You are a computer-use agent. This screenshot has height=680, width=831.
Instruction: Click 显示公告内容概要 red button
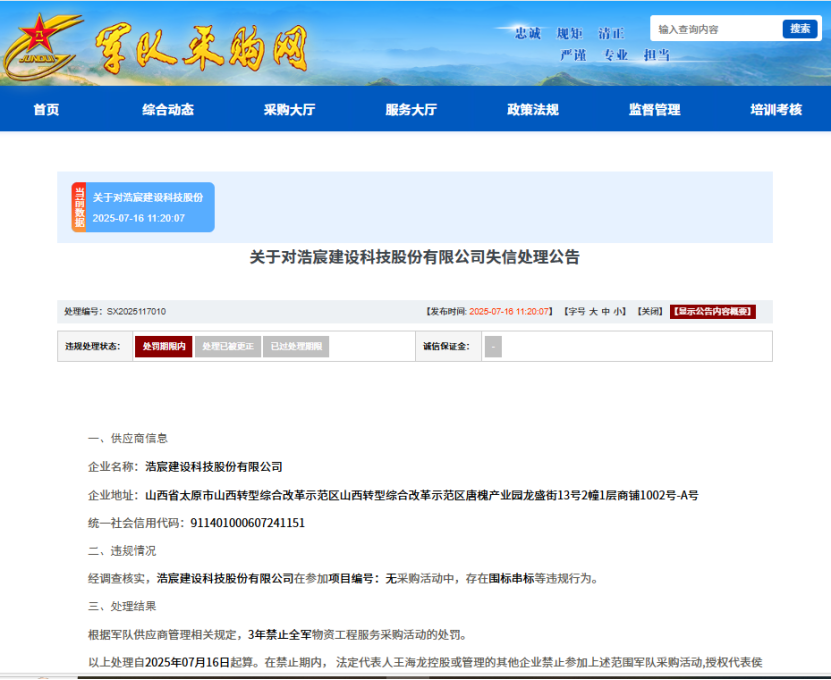point(713,312)
